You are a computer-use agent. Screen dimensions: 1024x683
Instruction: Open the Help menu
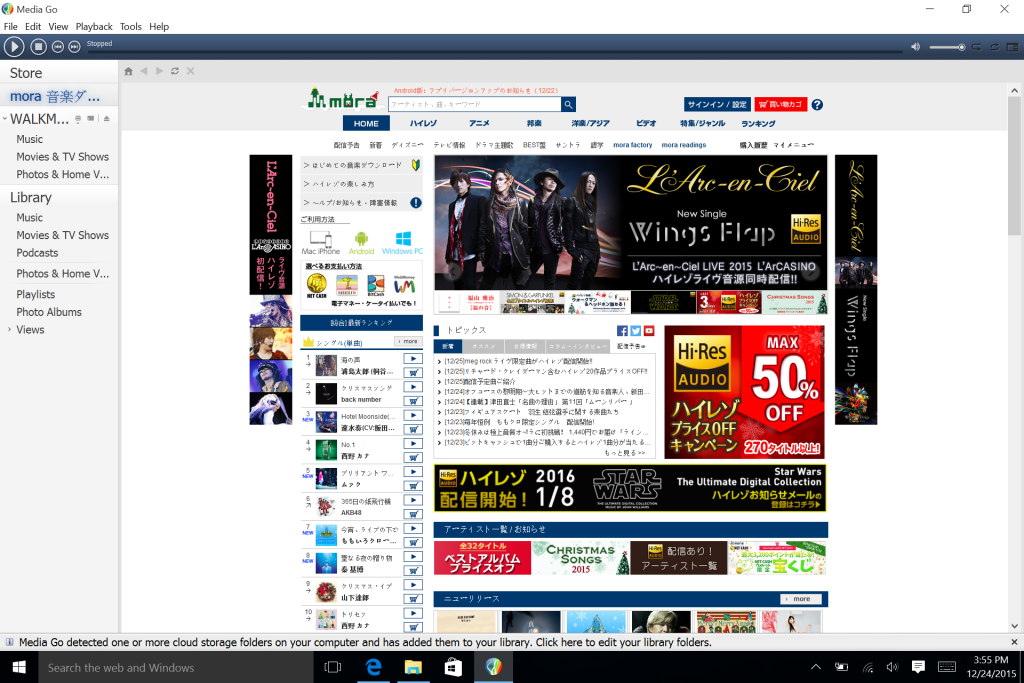click(159, 27)
